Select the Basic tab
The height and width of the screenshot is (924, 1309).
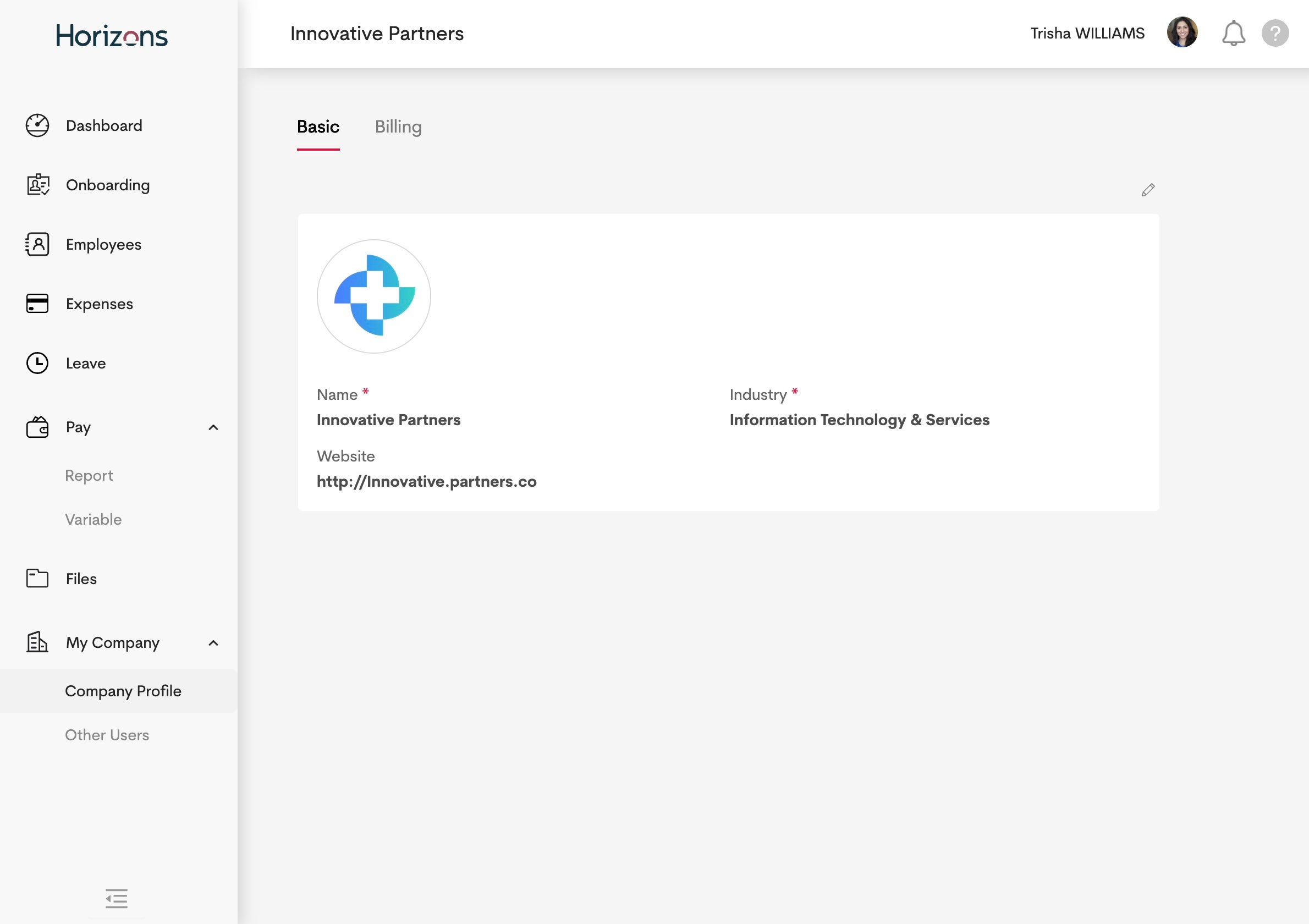tap(317, 127)
